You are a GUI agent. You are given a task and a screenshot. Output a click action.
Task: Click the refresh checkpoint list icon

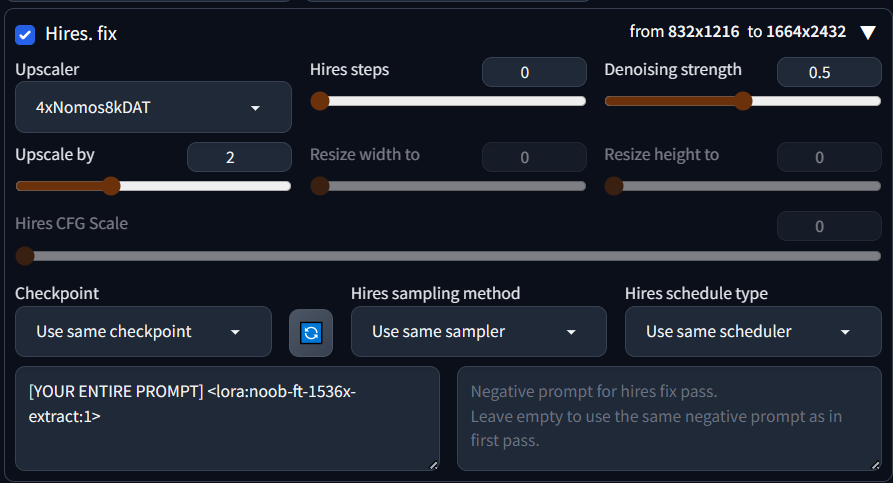click(311, 333)
